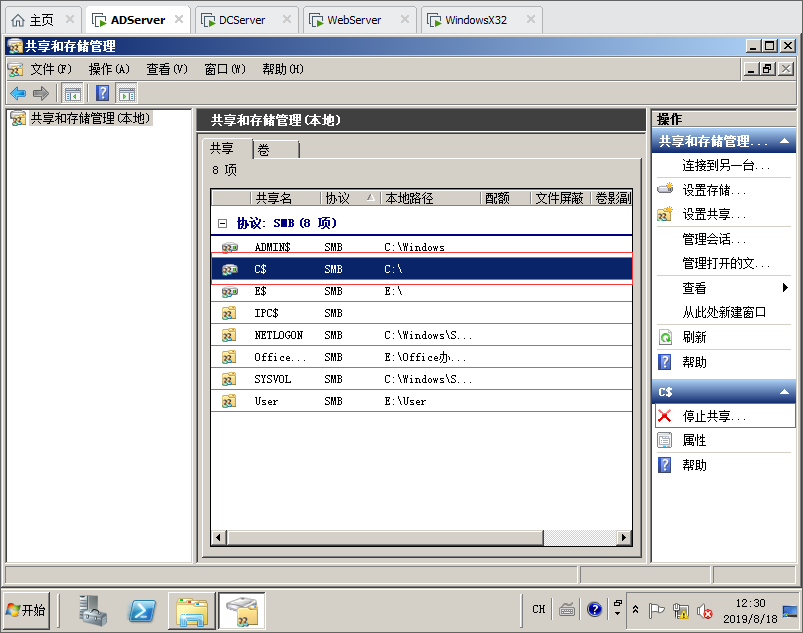Click the green 刷新 refresh icon

click(x=665, y=337)
